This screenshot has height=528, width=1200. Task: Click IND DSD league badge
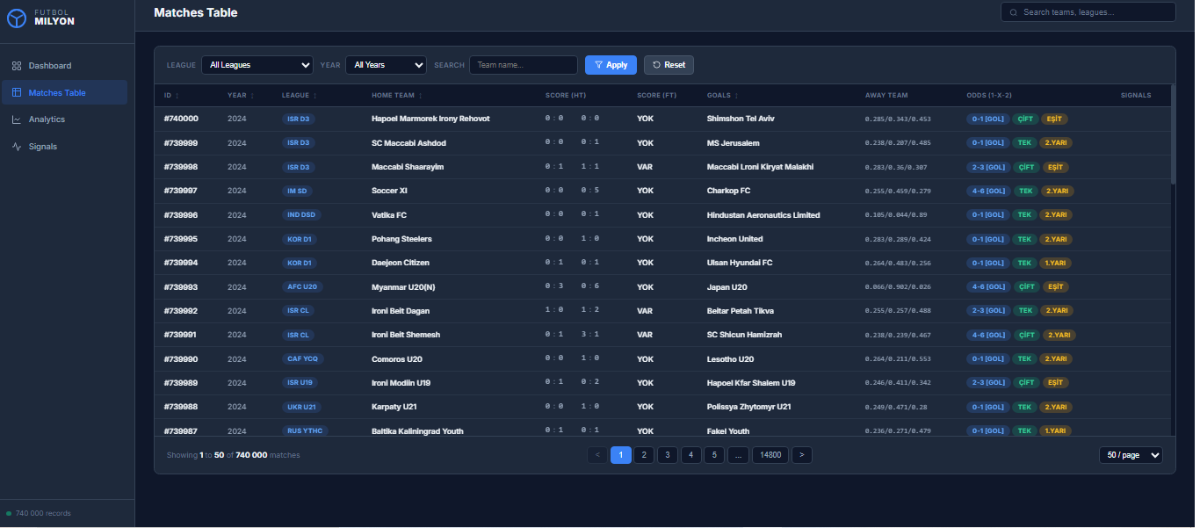pos(301,215)
